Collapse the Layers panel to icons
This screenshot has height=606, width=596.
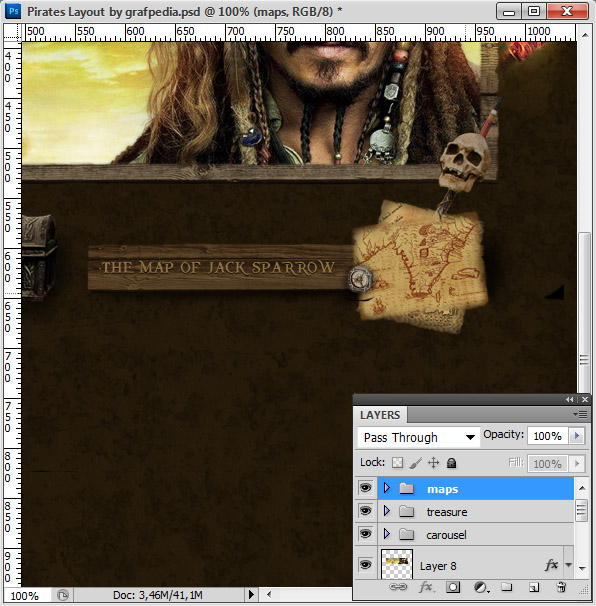tap(569, 400)
